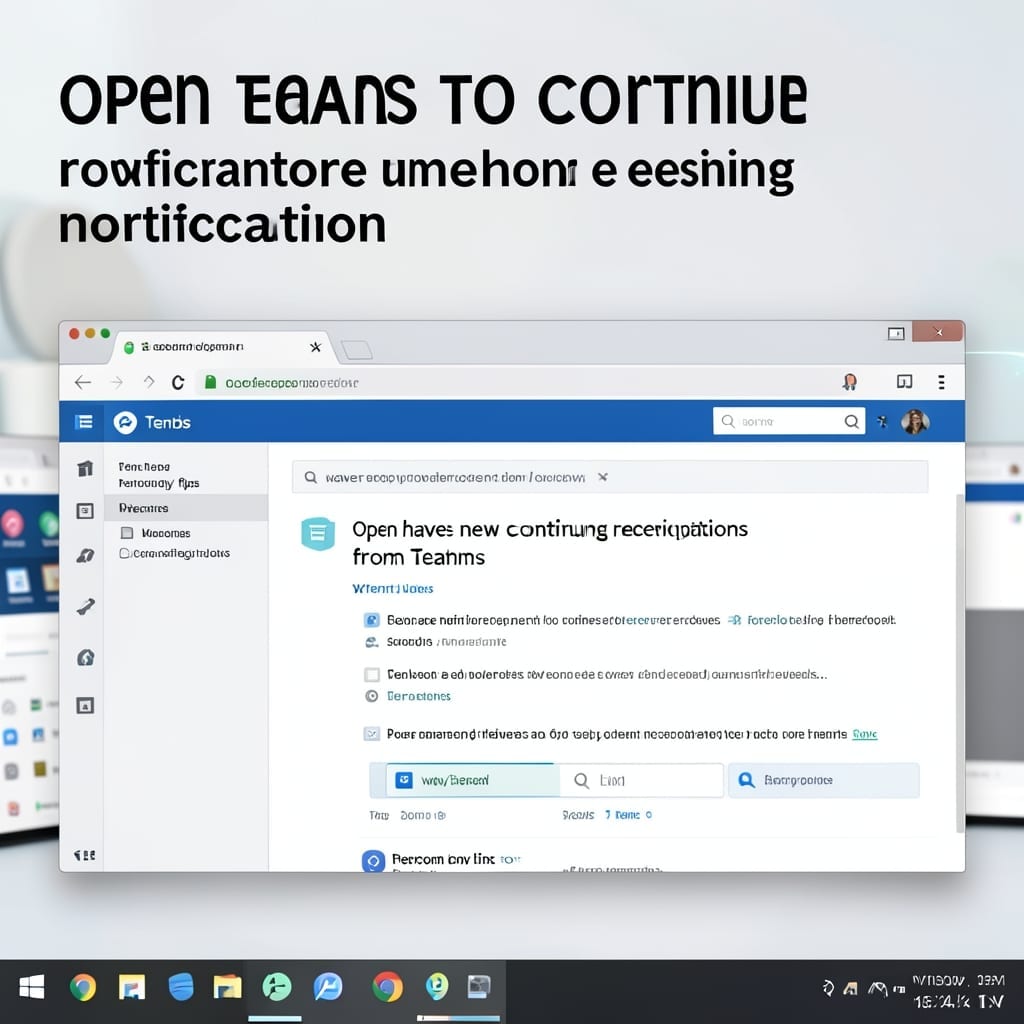Click the person icon beside the "Scrodis" row
This screenshot has height=1024, width=1024.
pyautogui.click(x=372, y=642)
